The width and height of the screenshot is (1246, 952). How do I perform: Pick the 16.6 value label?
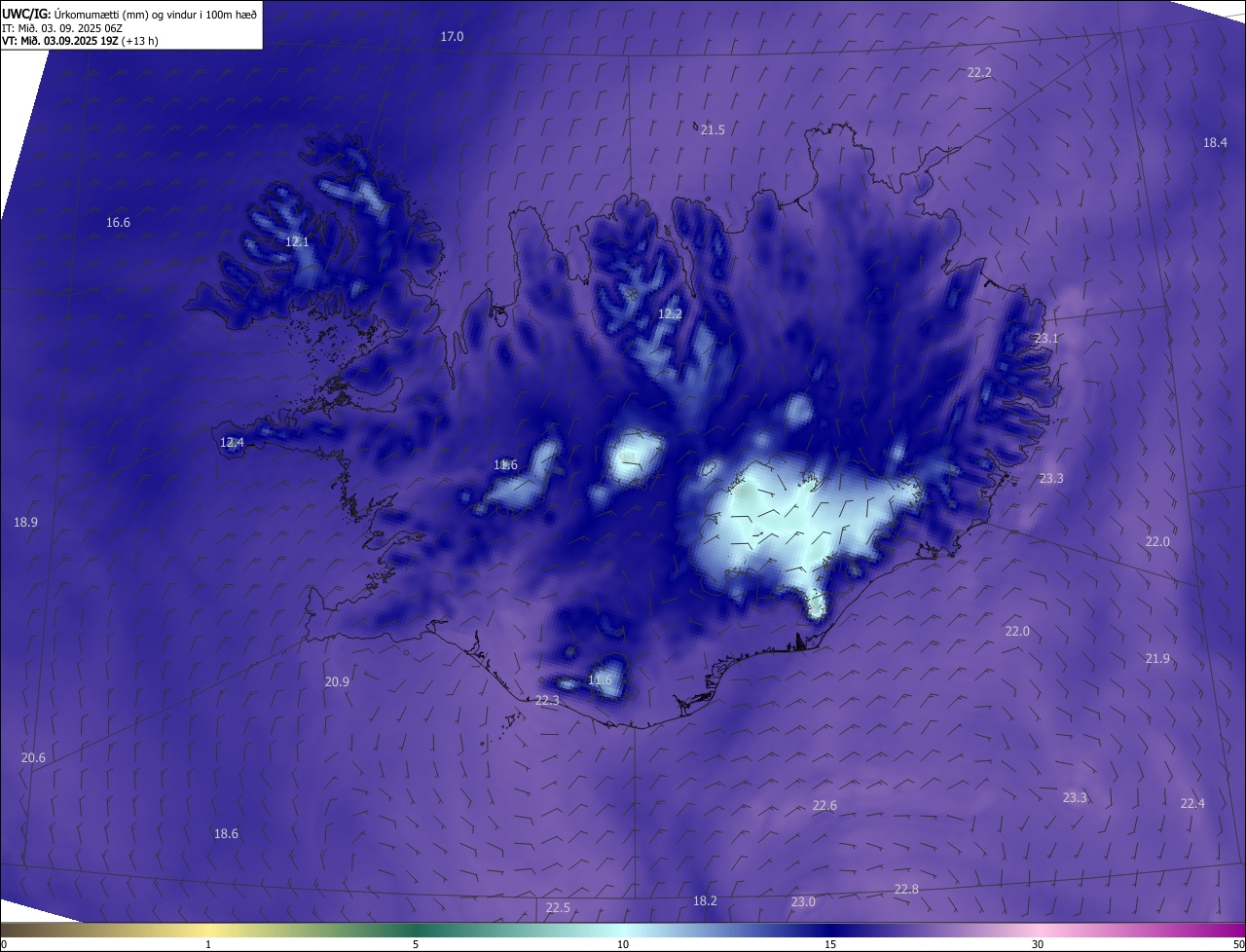(x=118, y=223)
